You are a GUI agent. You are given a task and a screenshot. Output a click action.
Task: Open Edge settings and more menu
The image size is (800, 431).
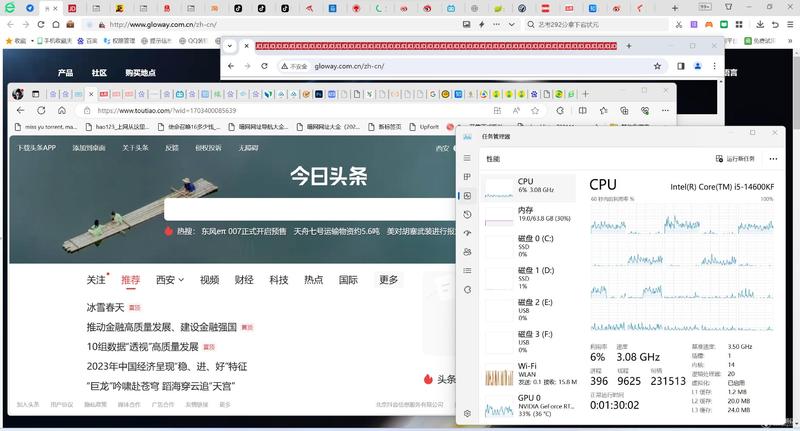[x=665, y=111]
